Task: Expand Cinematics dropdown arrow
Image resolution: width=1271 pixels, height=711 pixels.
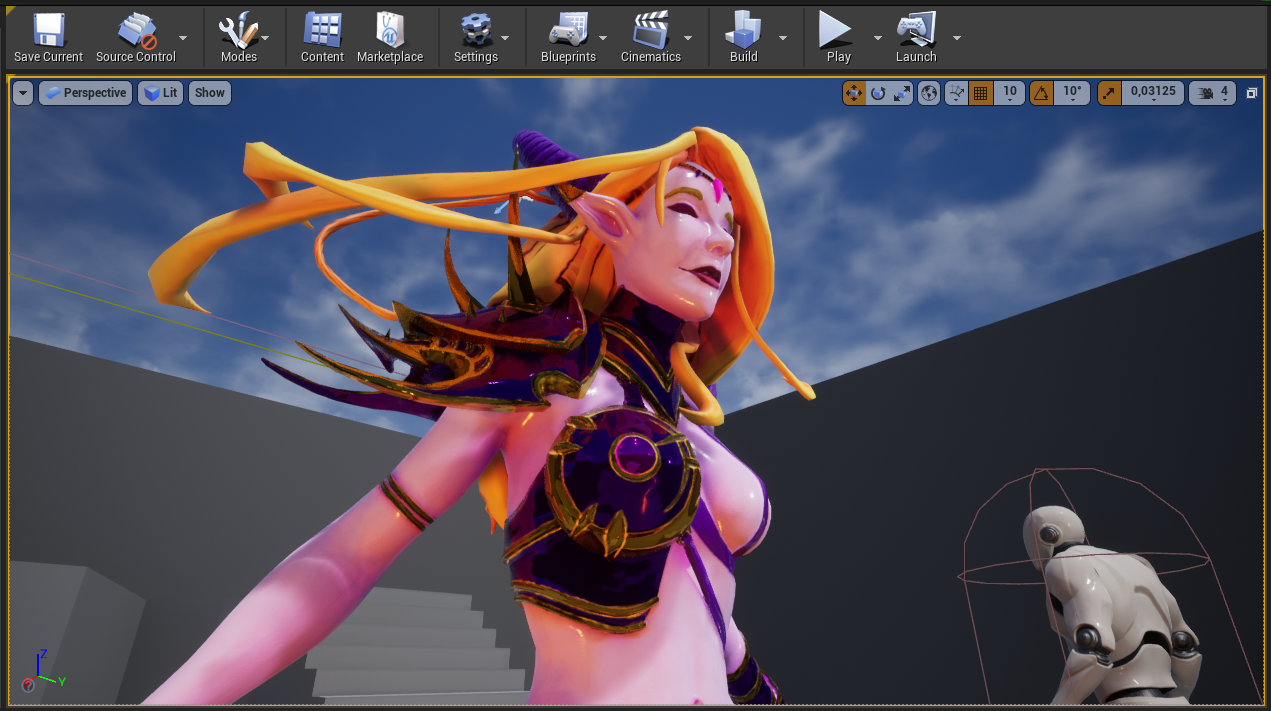Action: (x=688, y=38)
